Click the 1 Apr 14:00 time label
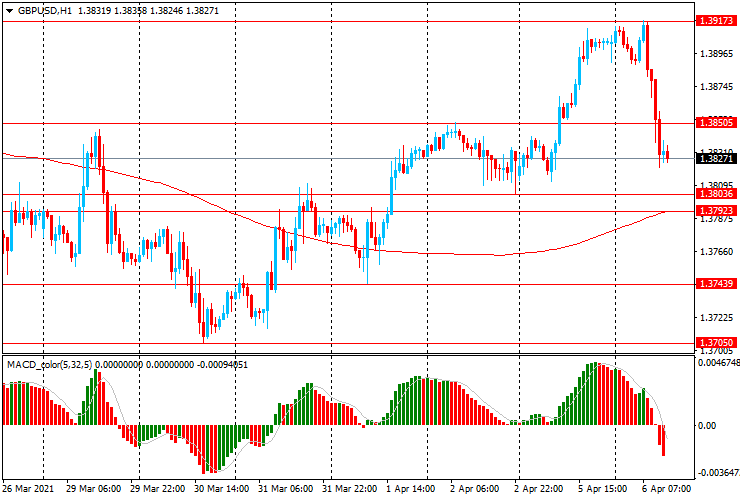Viewport: 740px width, 500px height. (x=411, y=488)
